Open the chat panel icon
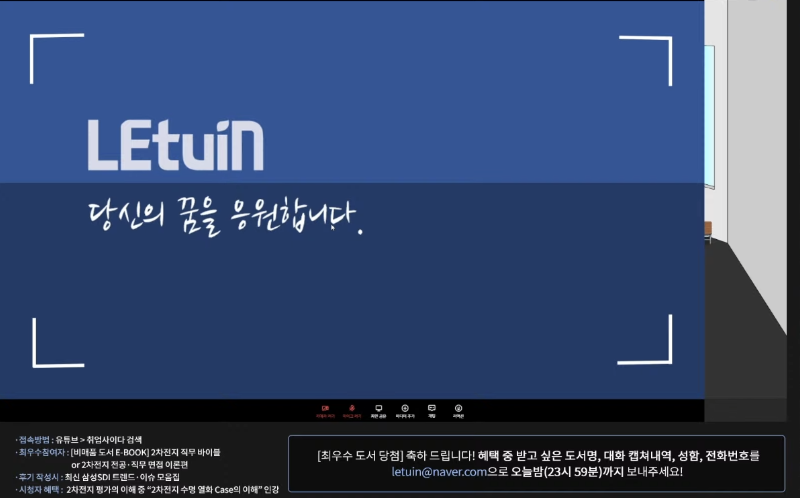Screen dimensions: 800x498 click(x=432, y=409)
